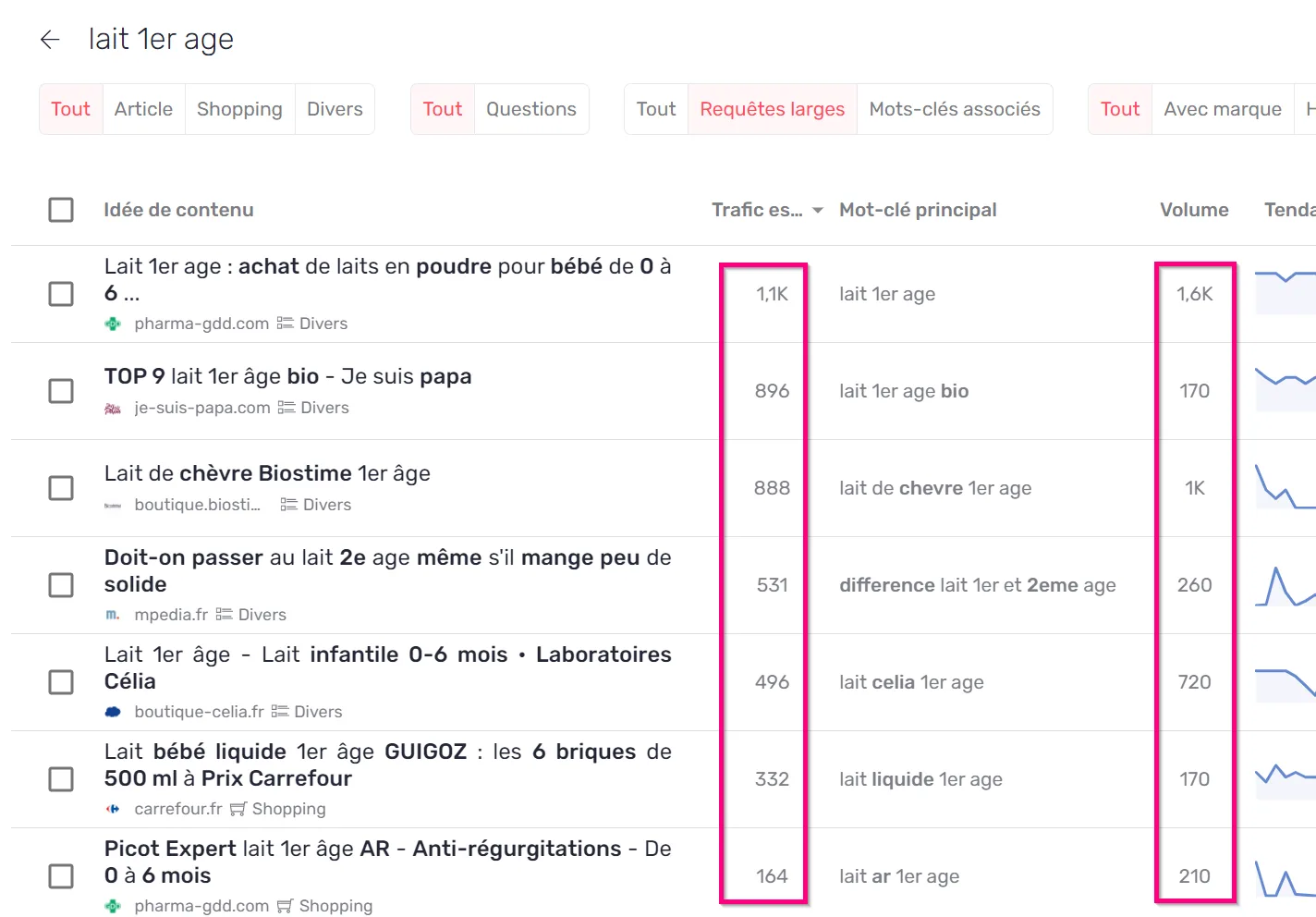This screenshot has width=1316, height=917.
Task: Select Tout beside Avec marque
Action: (x=1120, y=109)
